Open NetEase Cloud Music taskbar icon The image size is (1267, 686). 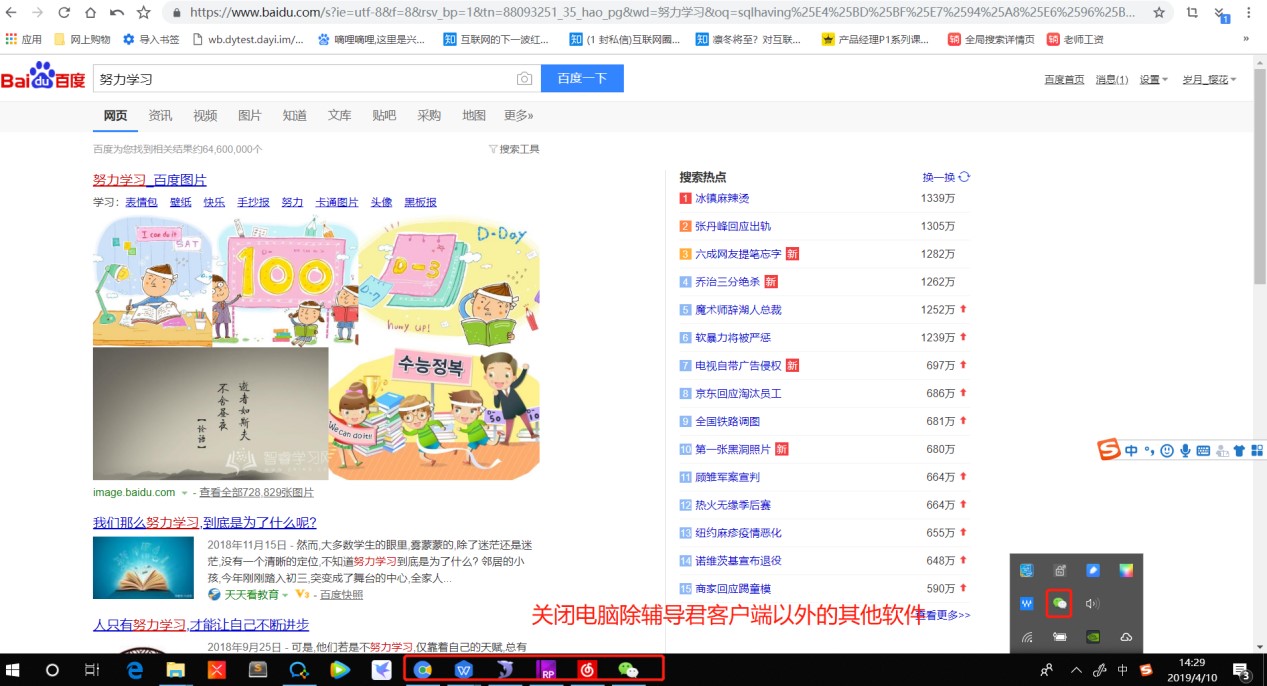pos(587,670)
